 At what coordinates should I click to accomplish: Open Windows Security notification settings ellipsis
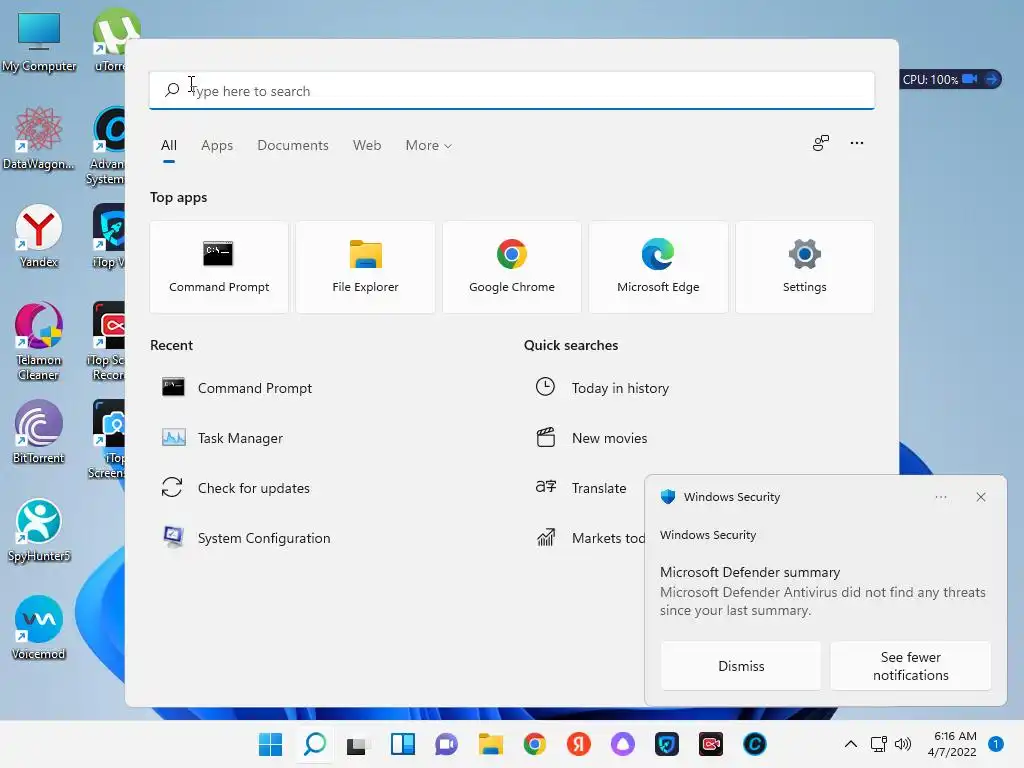940,497
